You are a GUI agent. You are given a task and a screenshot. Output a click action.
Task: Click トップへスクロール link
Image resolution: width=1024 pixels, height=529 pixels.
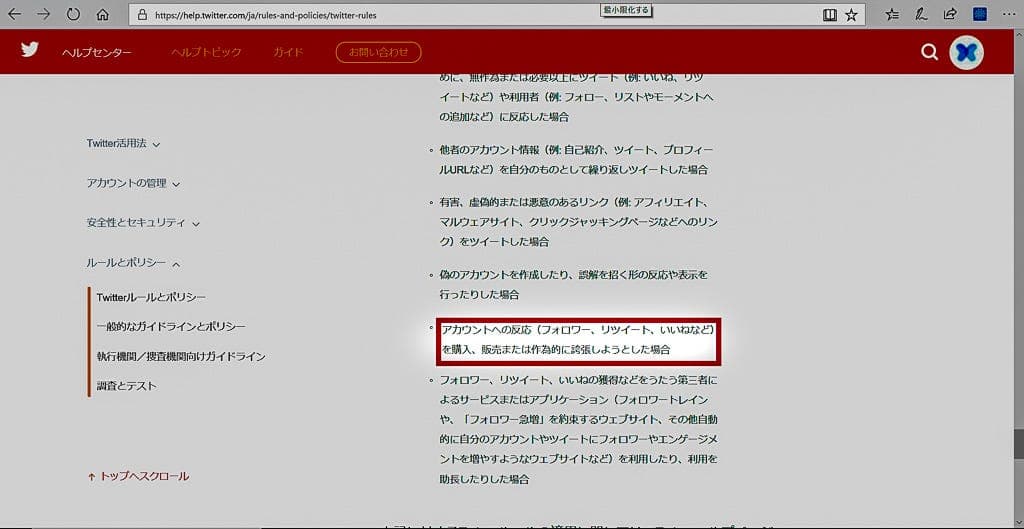[138, 476]
